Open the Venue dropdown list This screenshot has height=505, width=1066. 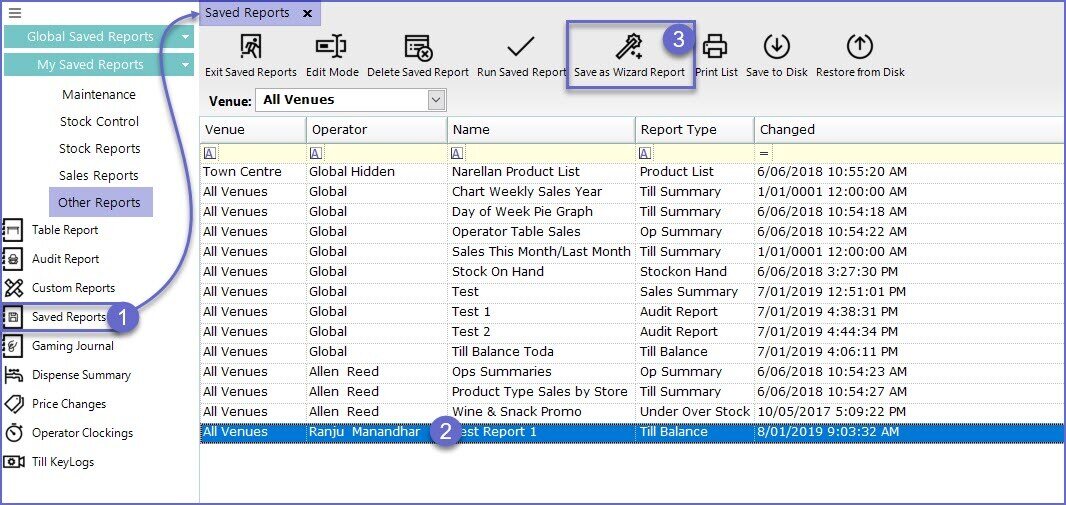click(x=435, y=100)
